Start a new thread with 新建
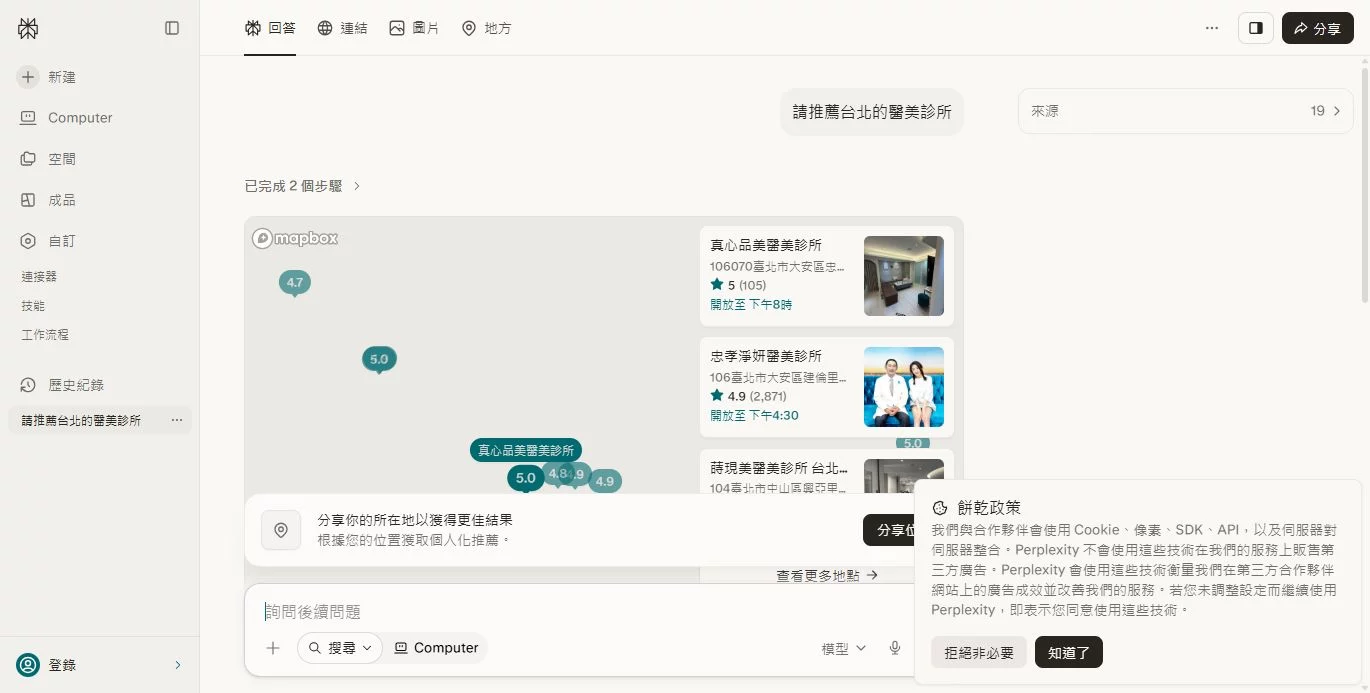This screenshot has height=693, width=1370. point(47,77)
